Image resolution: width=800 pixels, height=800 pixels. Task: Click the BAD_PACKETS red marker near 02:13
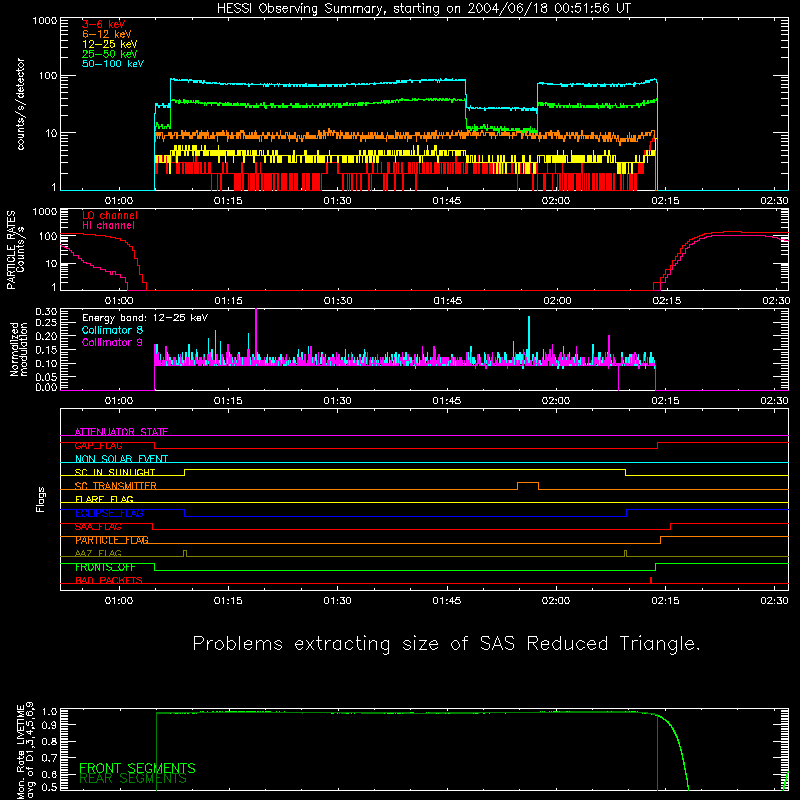point(651,580)
